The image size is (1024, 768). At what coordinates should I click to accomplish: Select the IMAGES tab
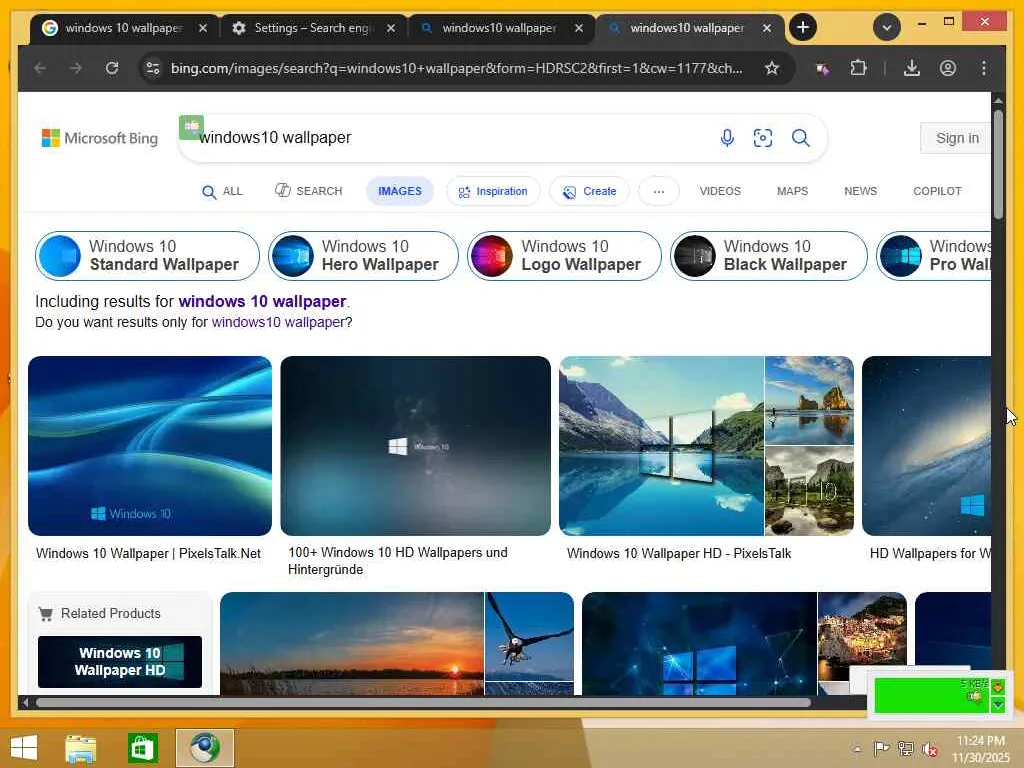(x=400, y=191)
